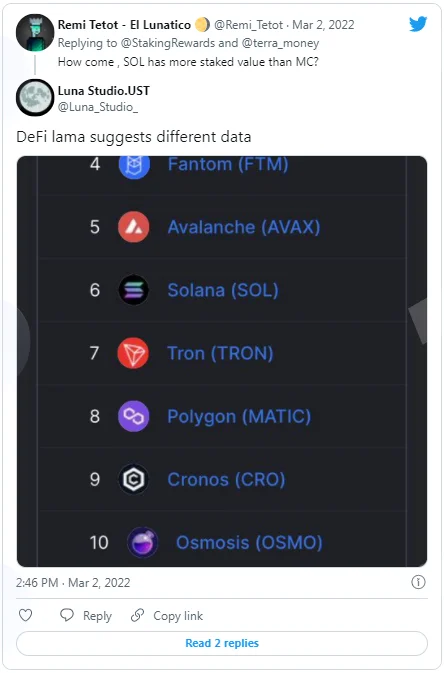
Task: Open the Fantom (FTM) chain entry
Action: click(228, 164)
